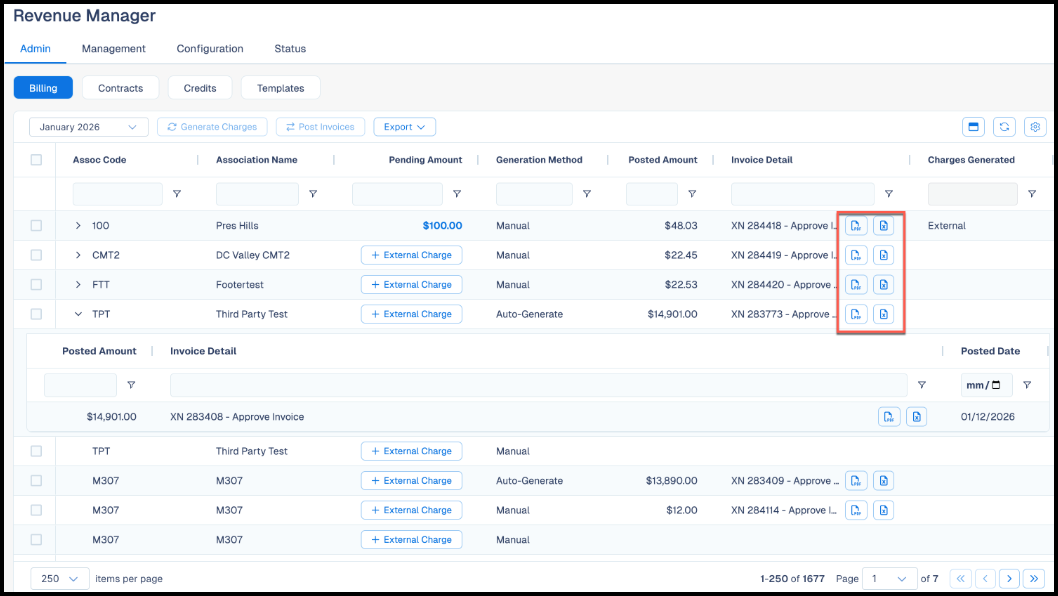Open the January 2026 period dropdown
The height and width of the screenshot is (596, 1058).
click(x=88, y=127)
